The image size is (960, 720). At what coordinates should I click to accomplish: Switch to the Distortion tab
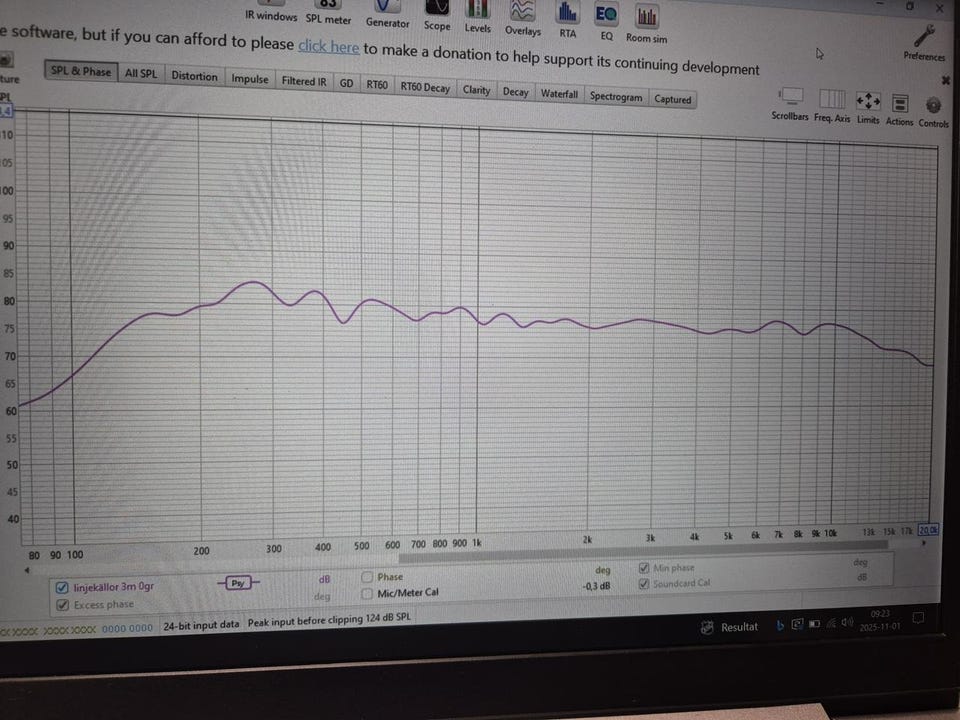(x=194, y=76)
